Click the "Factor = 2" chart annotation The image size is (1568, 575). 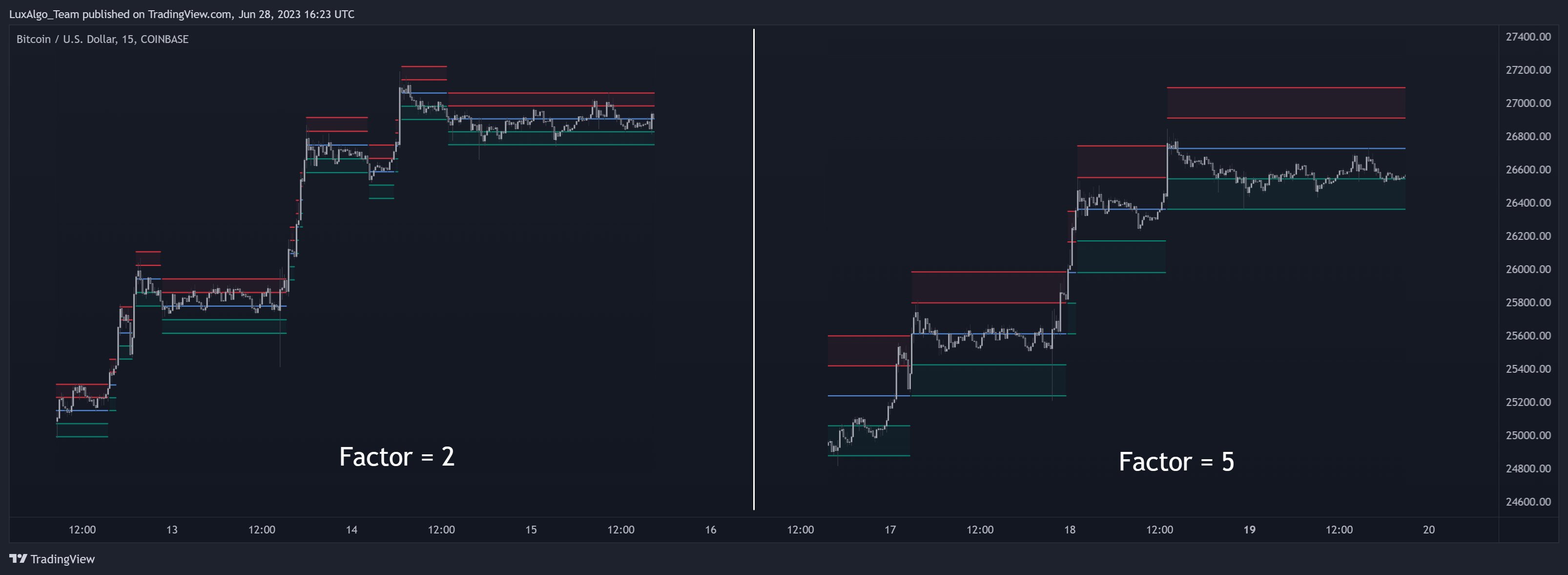397,457
